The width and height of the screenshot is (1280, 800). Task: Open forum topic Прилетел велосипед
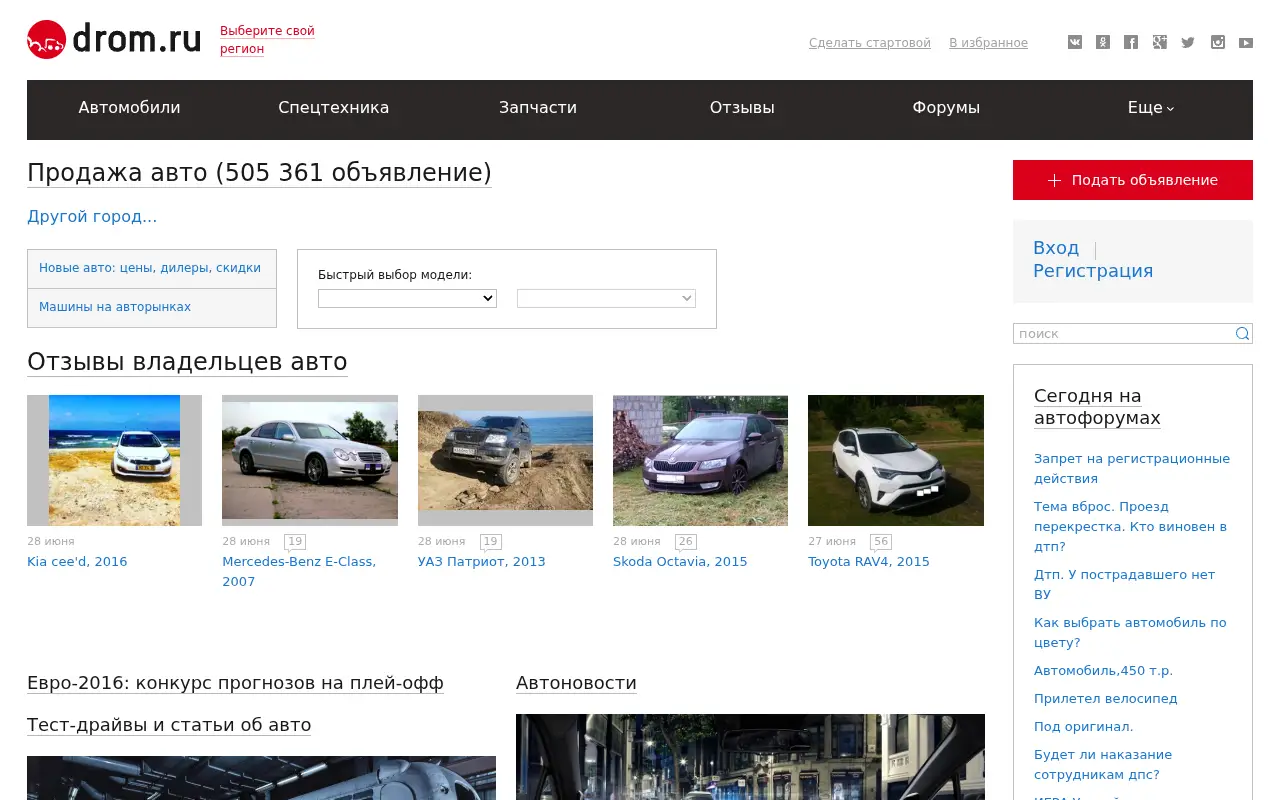coord(1106,699)
